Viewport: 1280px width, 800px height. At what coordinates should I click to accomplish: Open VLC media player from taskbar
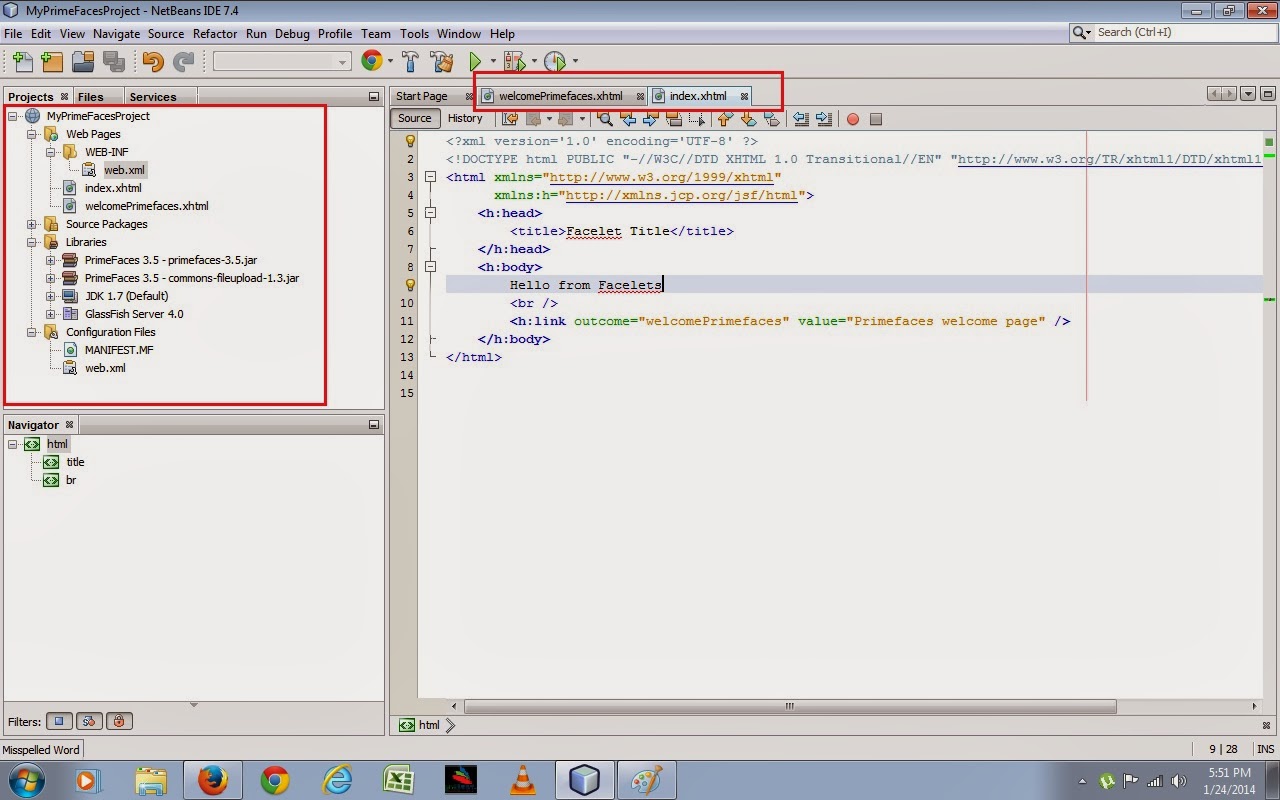point(523,780)
